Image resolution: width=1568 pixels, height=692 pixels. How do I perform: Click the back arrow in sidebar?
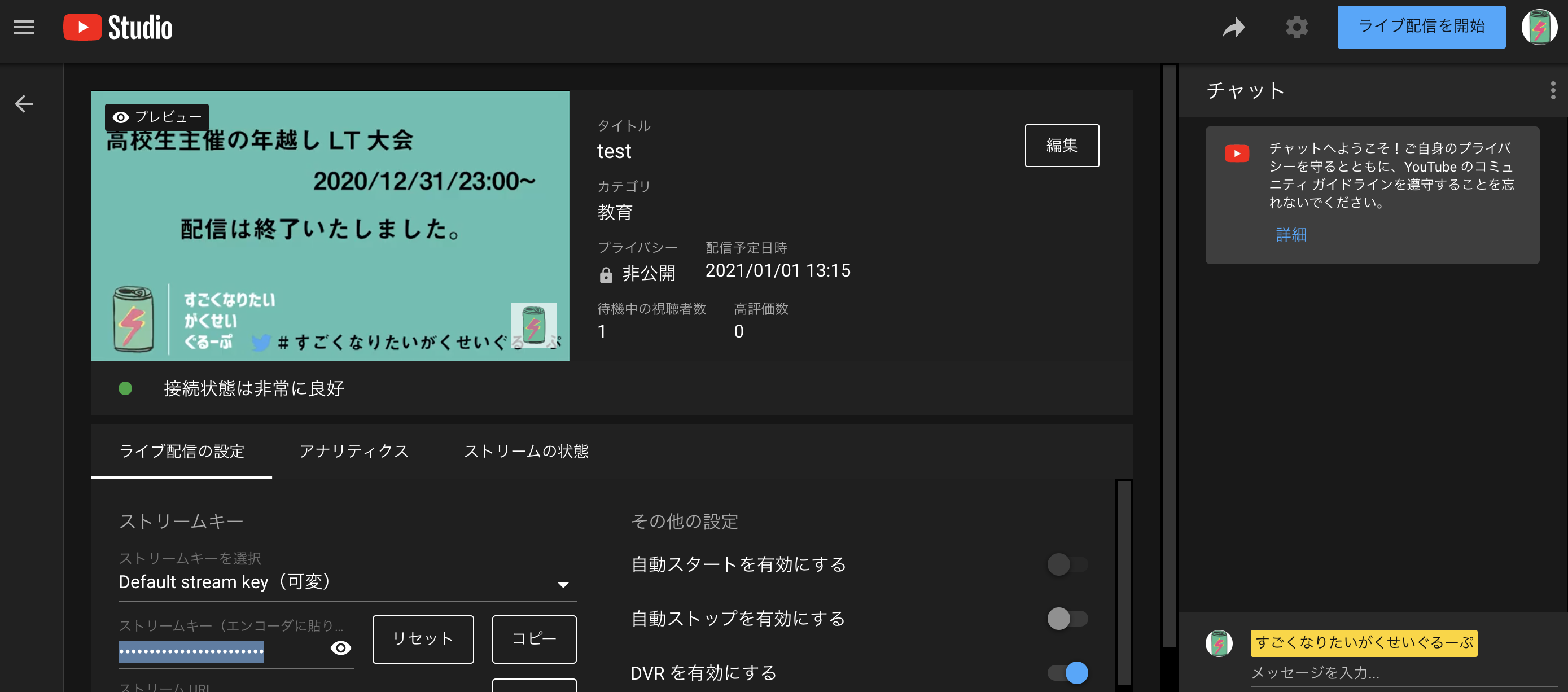click(x=24, y=104)
